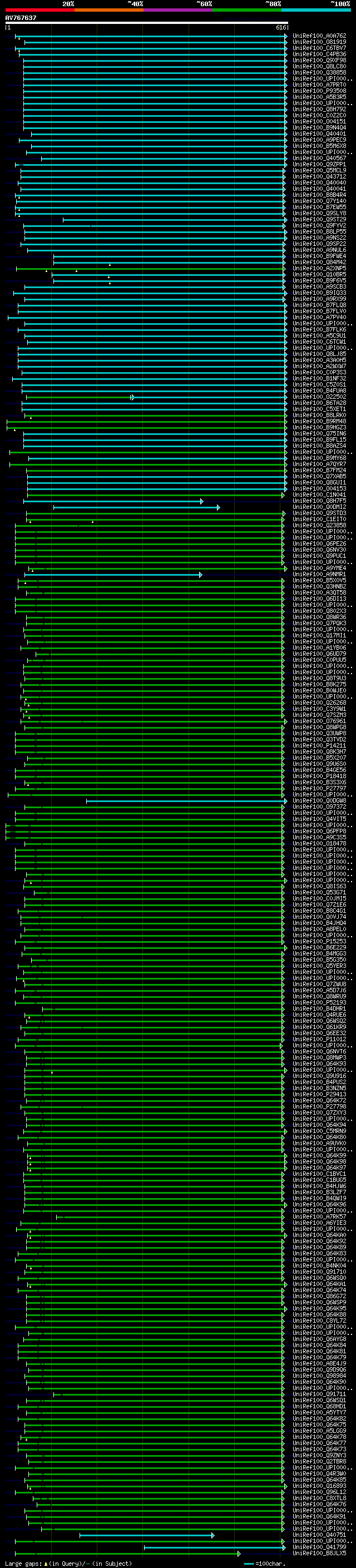Open hit UniRef100_C8XTL8
Viewport: 356px width, 1568px height.
[319, 1498]
